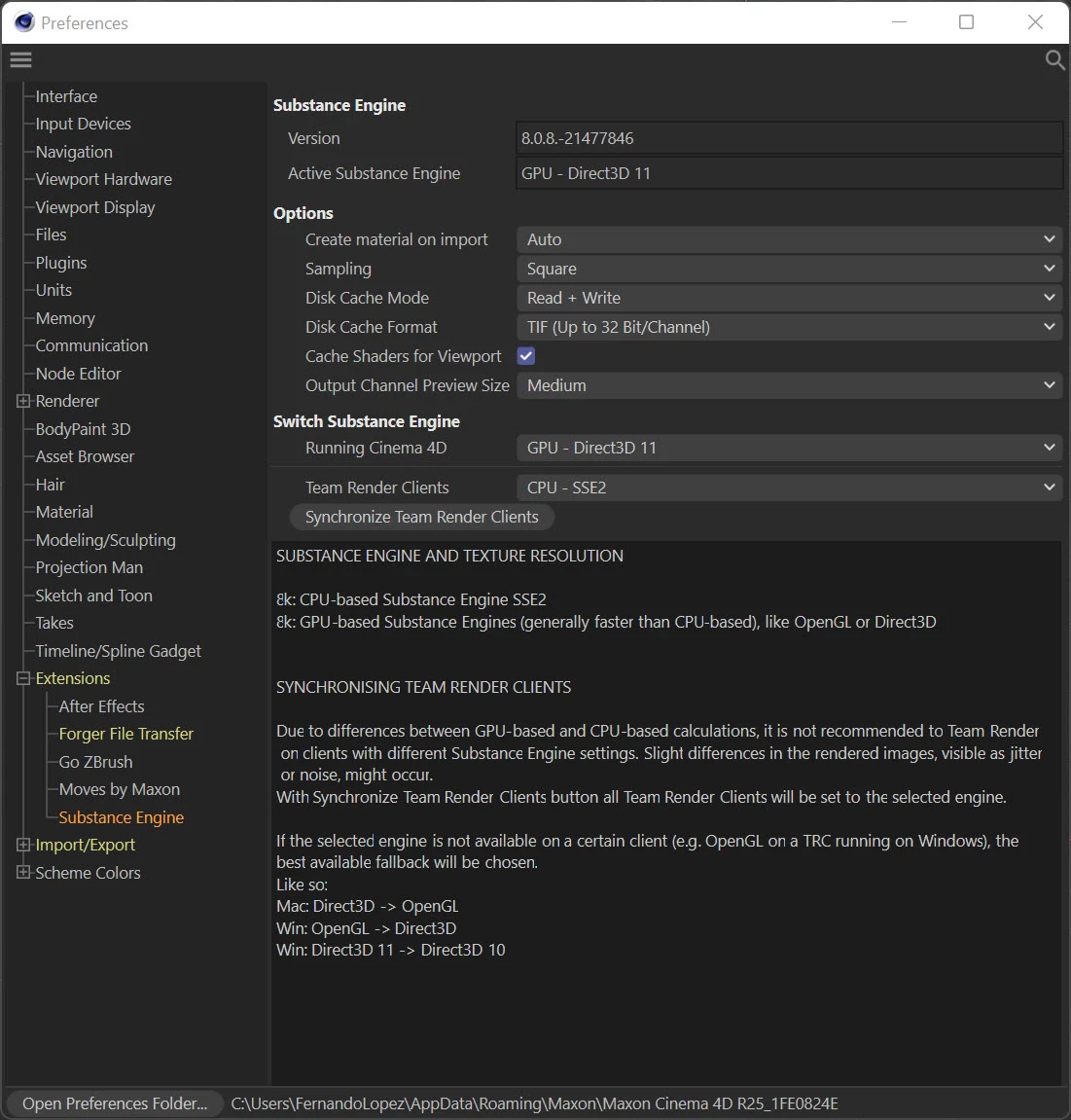The height and width of the screenshot is (1120, 1071).
Task: Click the Options section heading
Action: (303, 213)
